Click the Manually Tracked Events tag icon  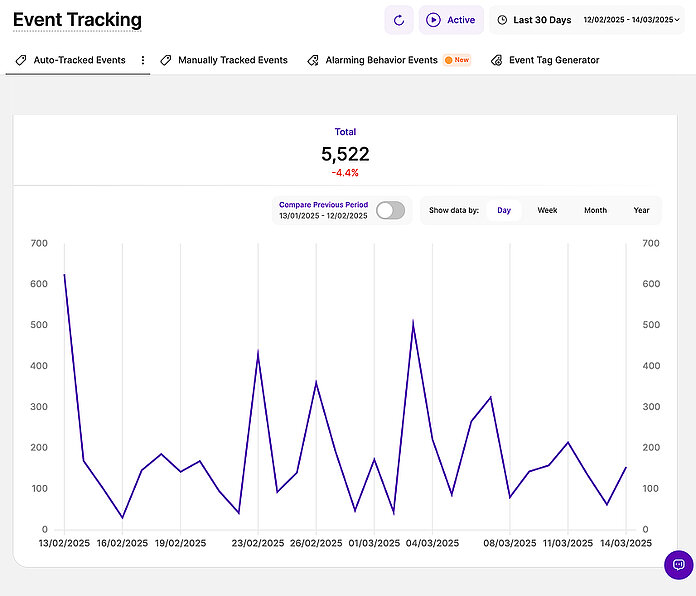coord(166,60)
